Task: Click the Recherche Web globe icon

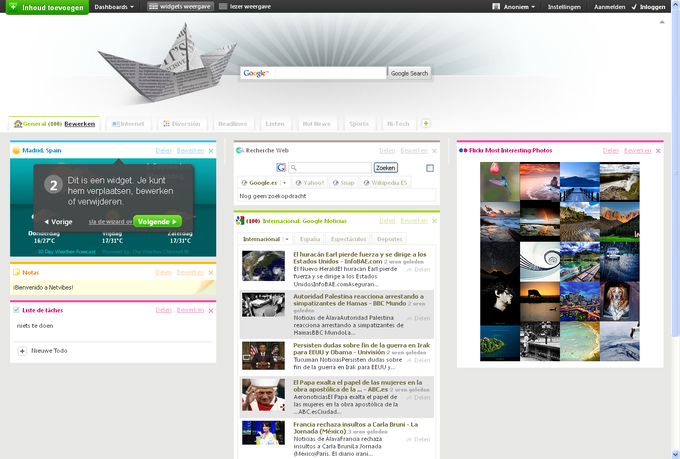Action: coord(240,151)
